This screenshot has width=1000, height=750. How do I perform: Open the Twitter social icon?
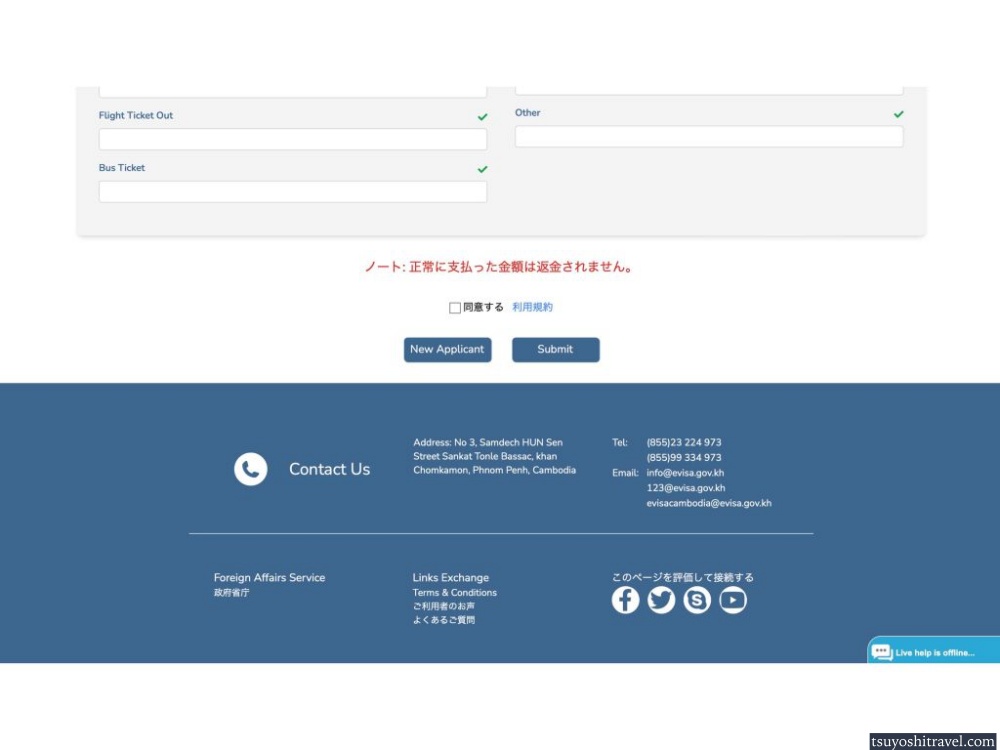(x=661, y=600)
